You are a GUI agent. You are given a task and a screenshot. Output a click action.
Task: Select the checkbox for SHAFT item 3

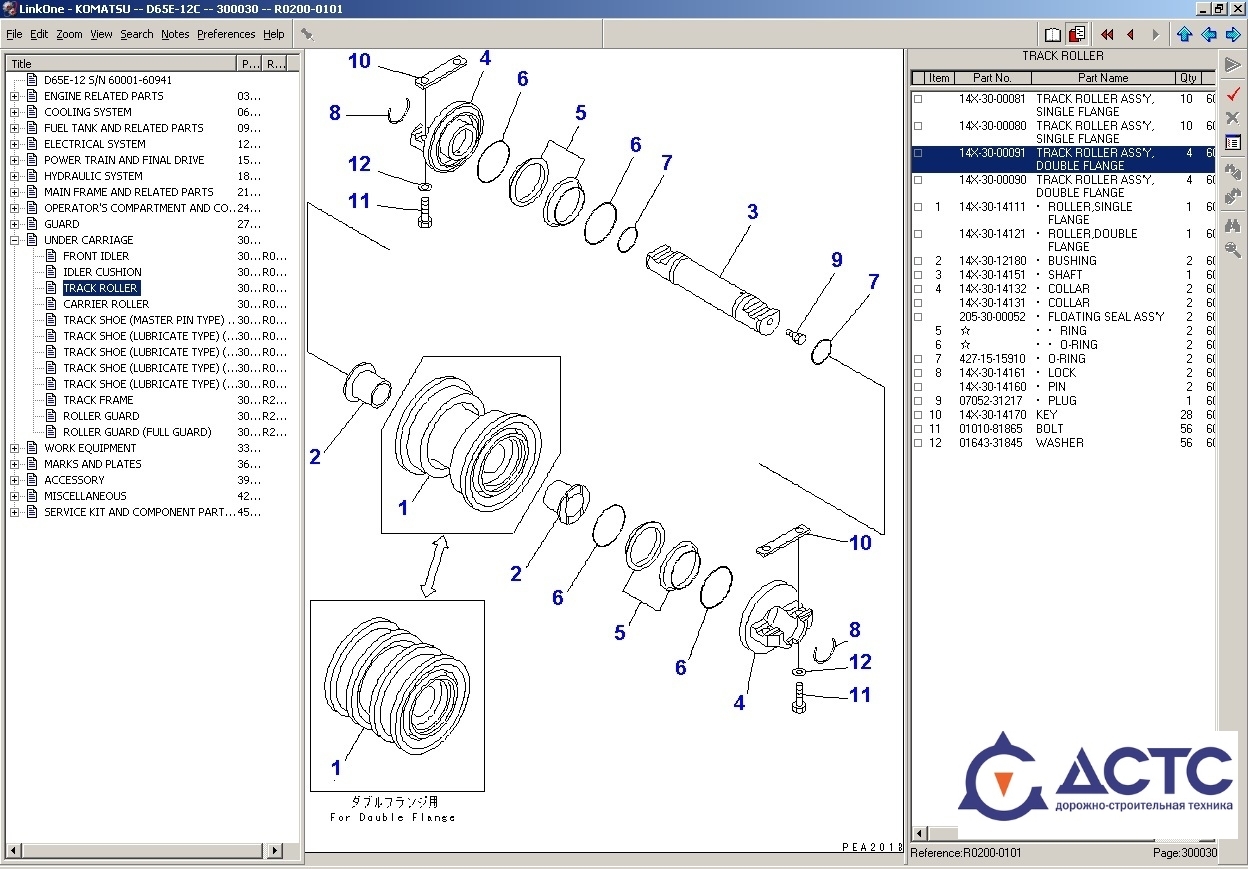coord(918,275)
